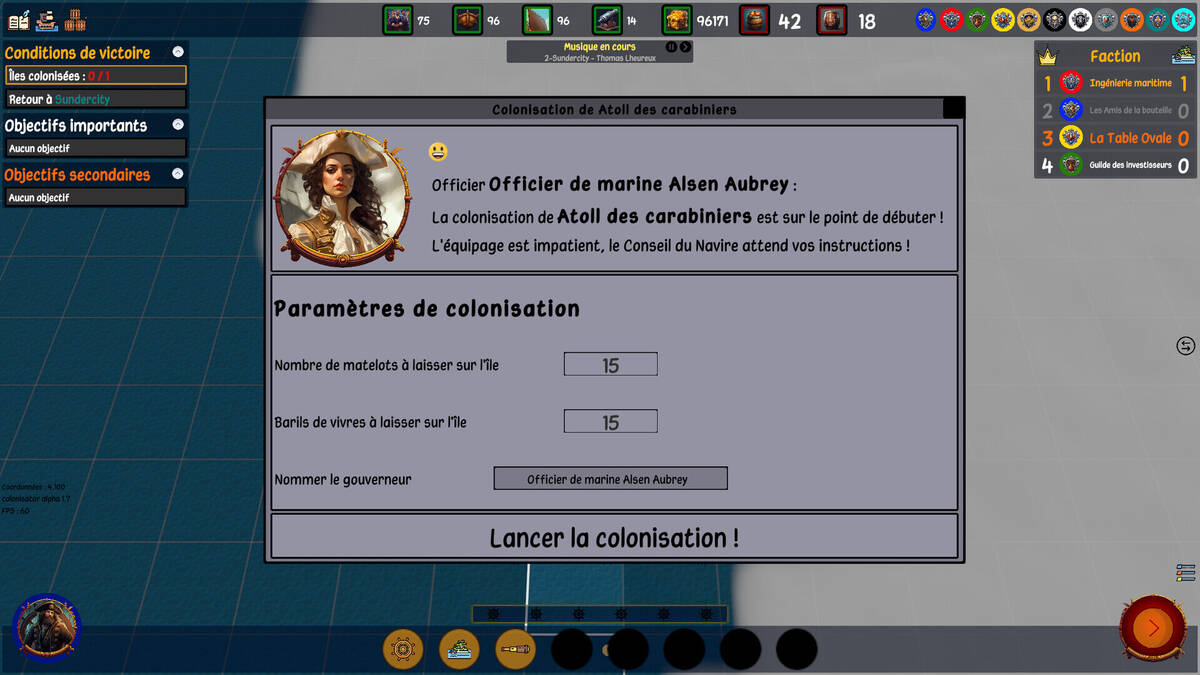Viewport: 1200px width, 675px height.
Task: Click the Retour à Sundercity objective
Action: coord(96,99)
